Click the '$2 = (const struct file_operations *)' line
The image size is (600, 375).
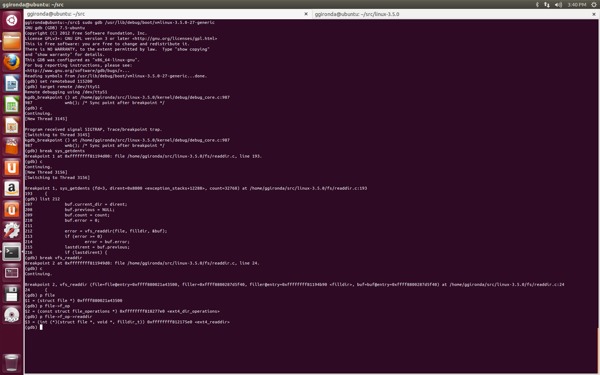pyautogui.click(x=122, y=311)
